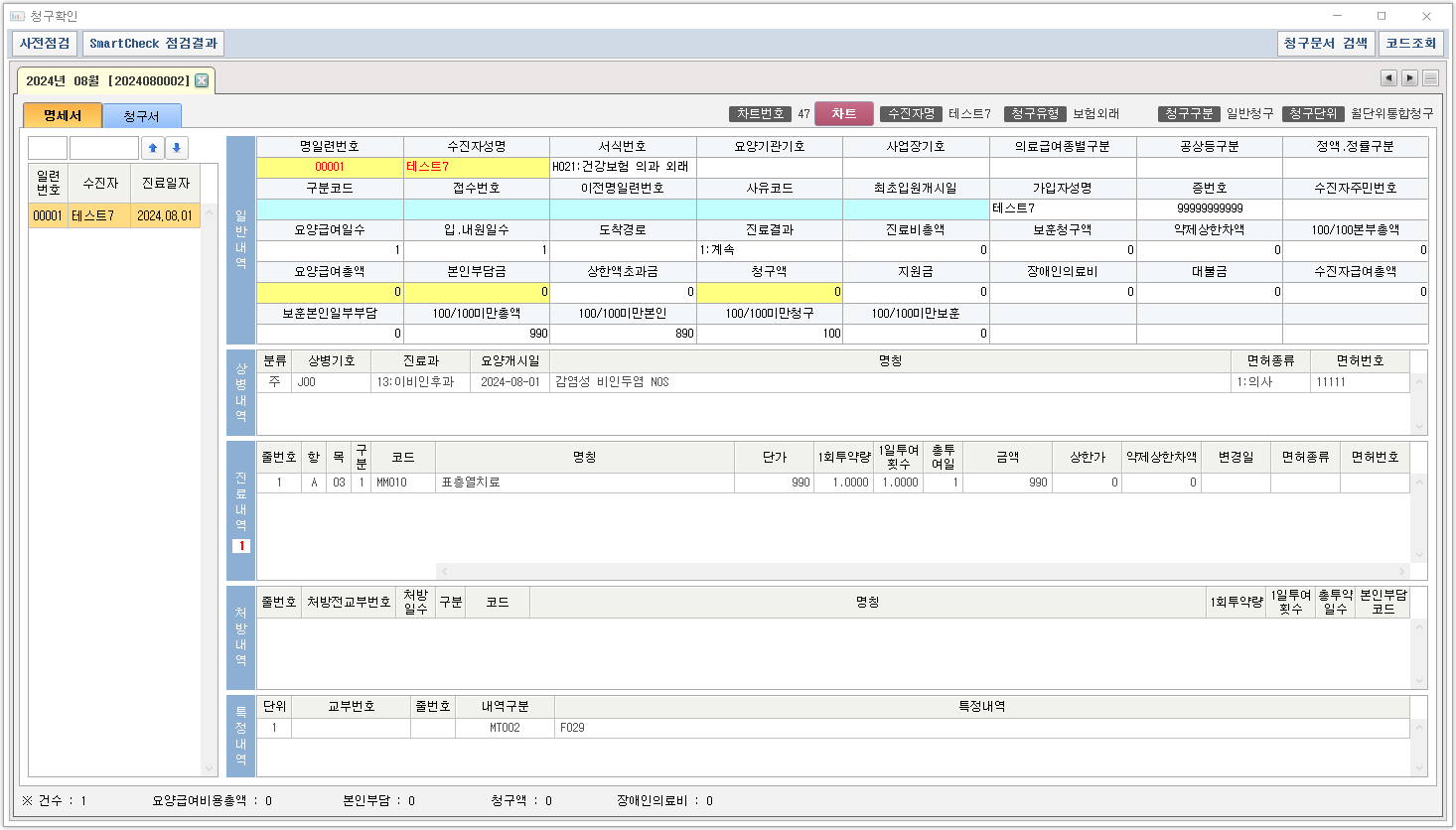Select the 명세서 tab

(x=62, y=115)
